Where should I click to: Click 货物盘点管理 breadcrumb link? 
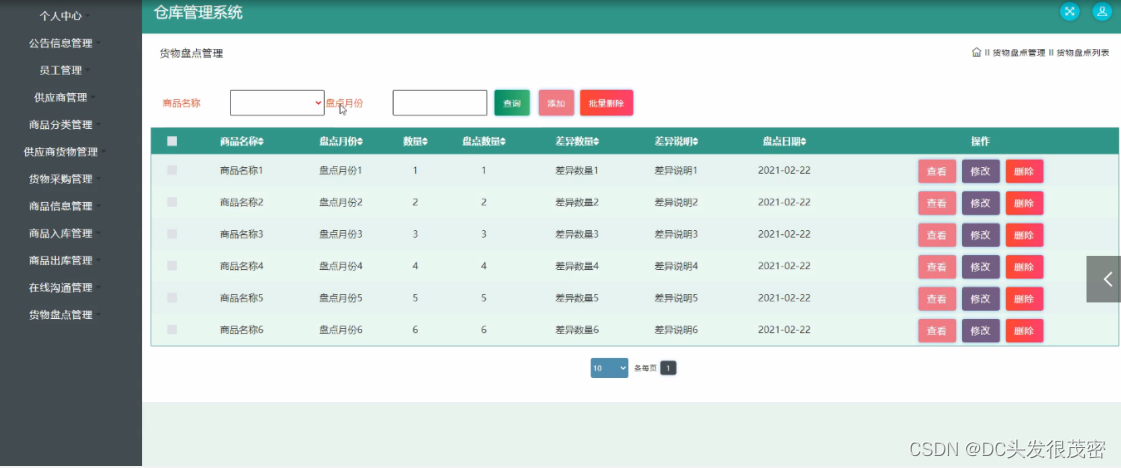pyautogui.click(x=1019, y=53)
